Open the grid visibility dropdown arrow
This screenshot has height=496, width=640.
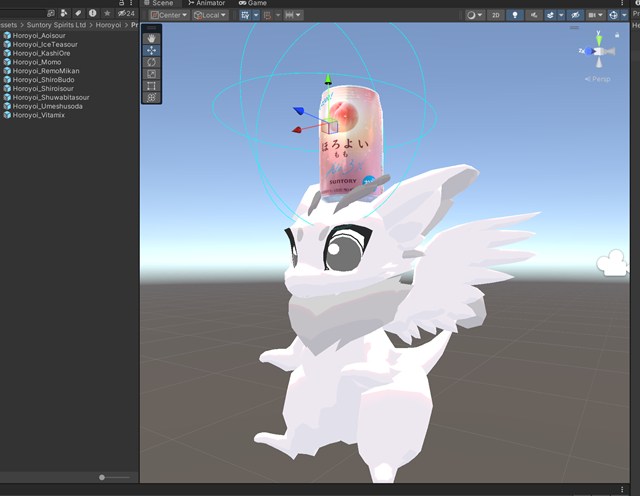click(256, 15)
